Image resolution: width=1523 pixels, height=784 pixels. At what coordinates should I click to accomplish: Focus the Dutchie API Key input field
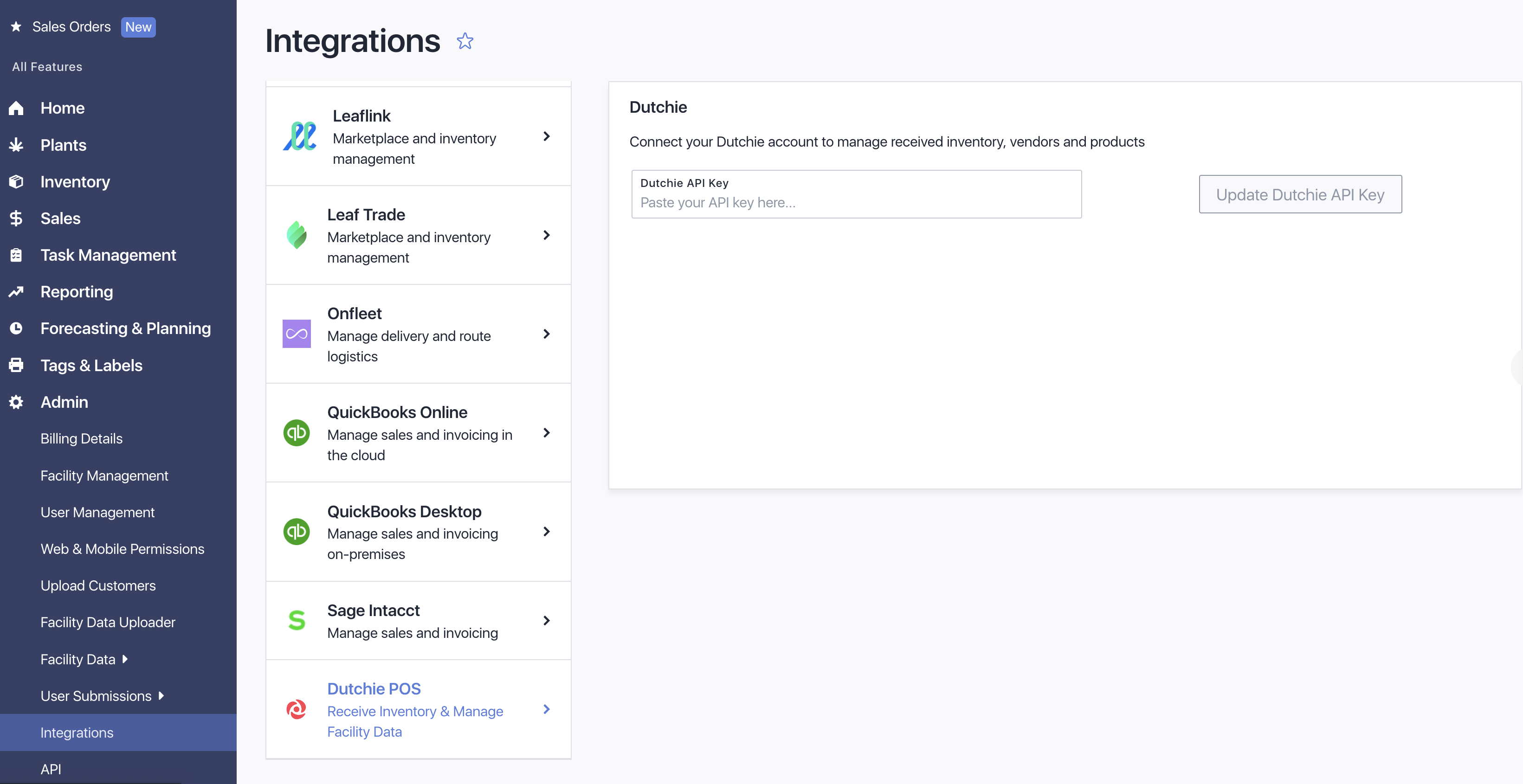tap(857, 194)
